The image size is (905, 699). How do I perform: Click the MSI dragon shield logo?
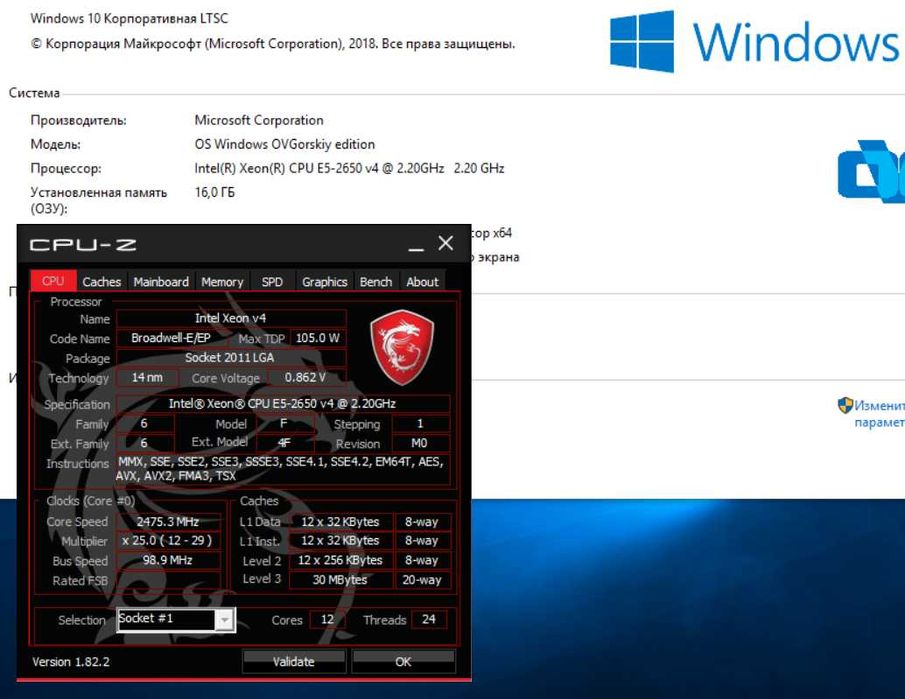click(x=402, y=347)
